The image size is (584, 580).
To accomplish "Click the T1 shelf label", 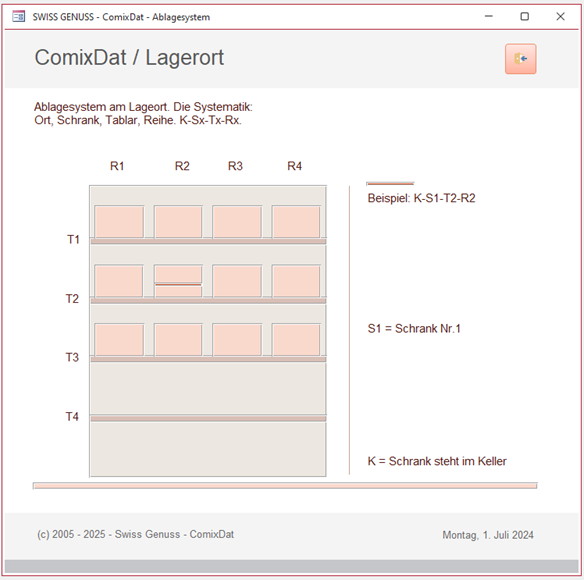I will pos(73,239).
